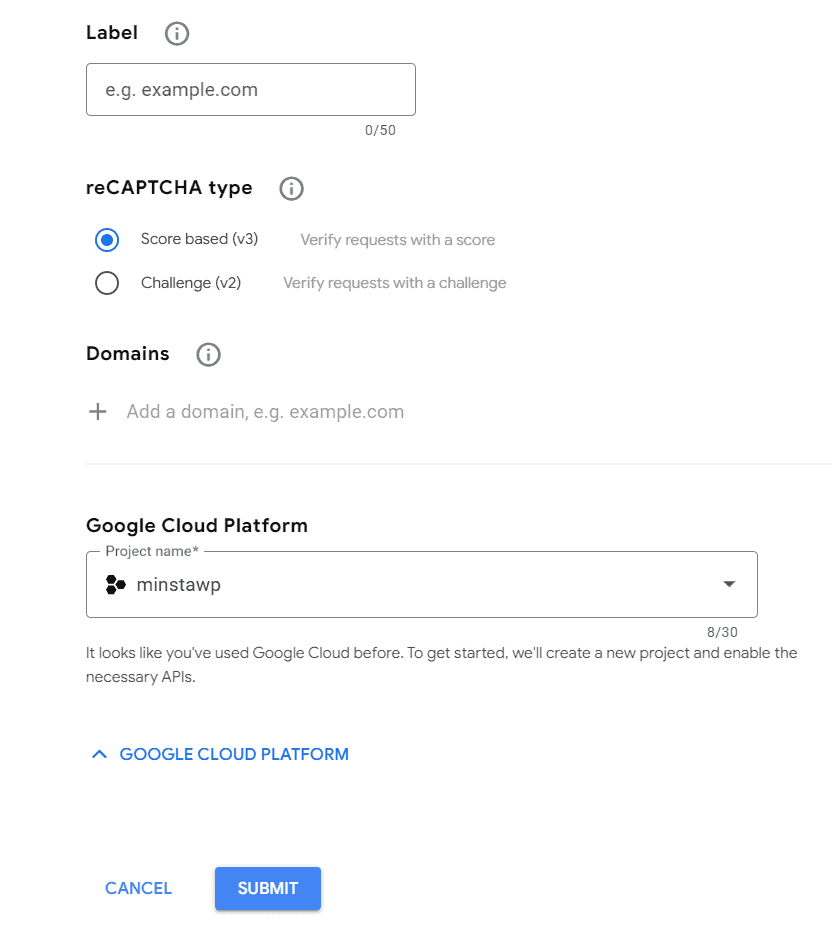Click inside the Label input field
832x930 pixels.
[x=250, y=89]
